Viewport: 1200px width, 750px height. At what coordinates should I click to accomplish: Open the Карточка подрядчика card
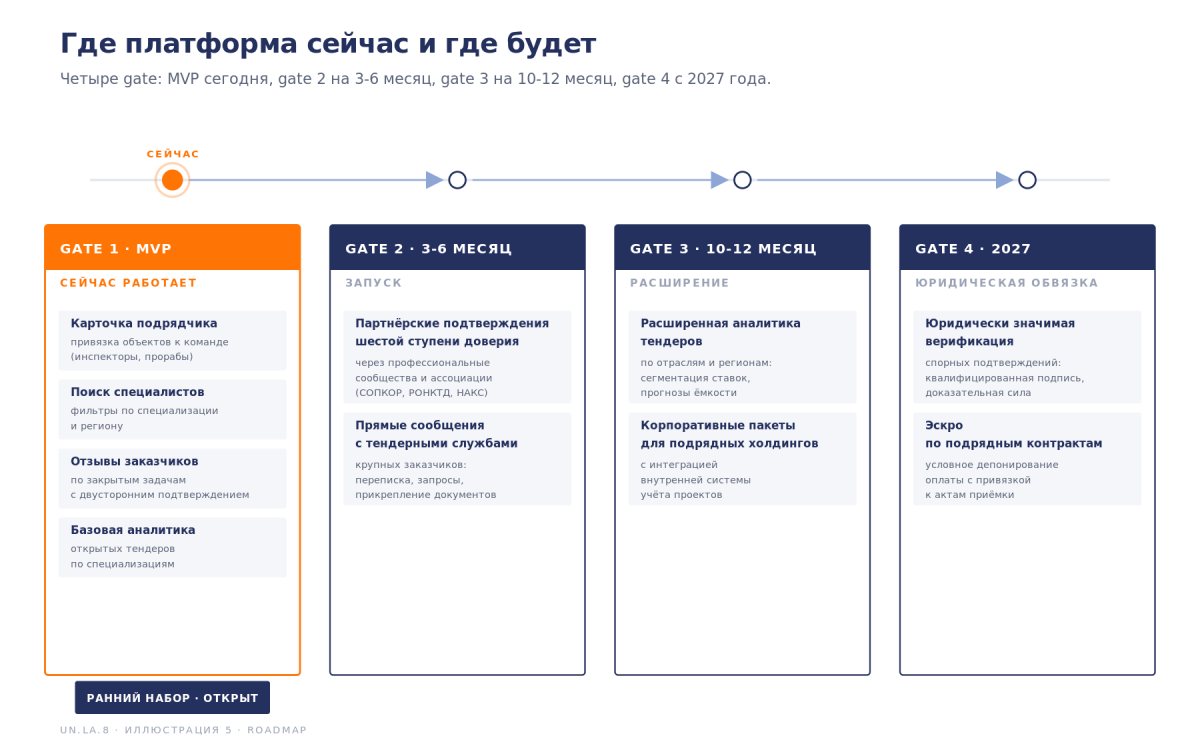172,340
